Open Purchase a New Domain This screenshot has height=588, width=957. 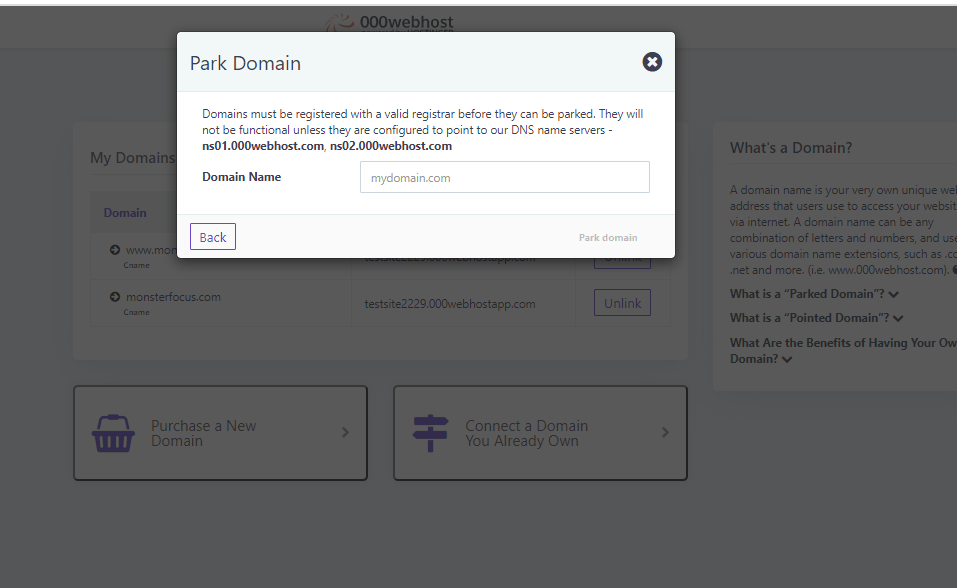point(220,433)
